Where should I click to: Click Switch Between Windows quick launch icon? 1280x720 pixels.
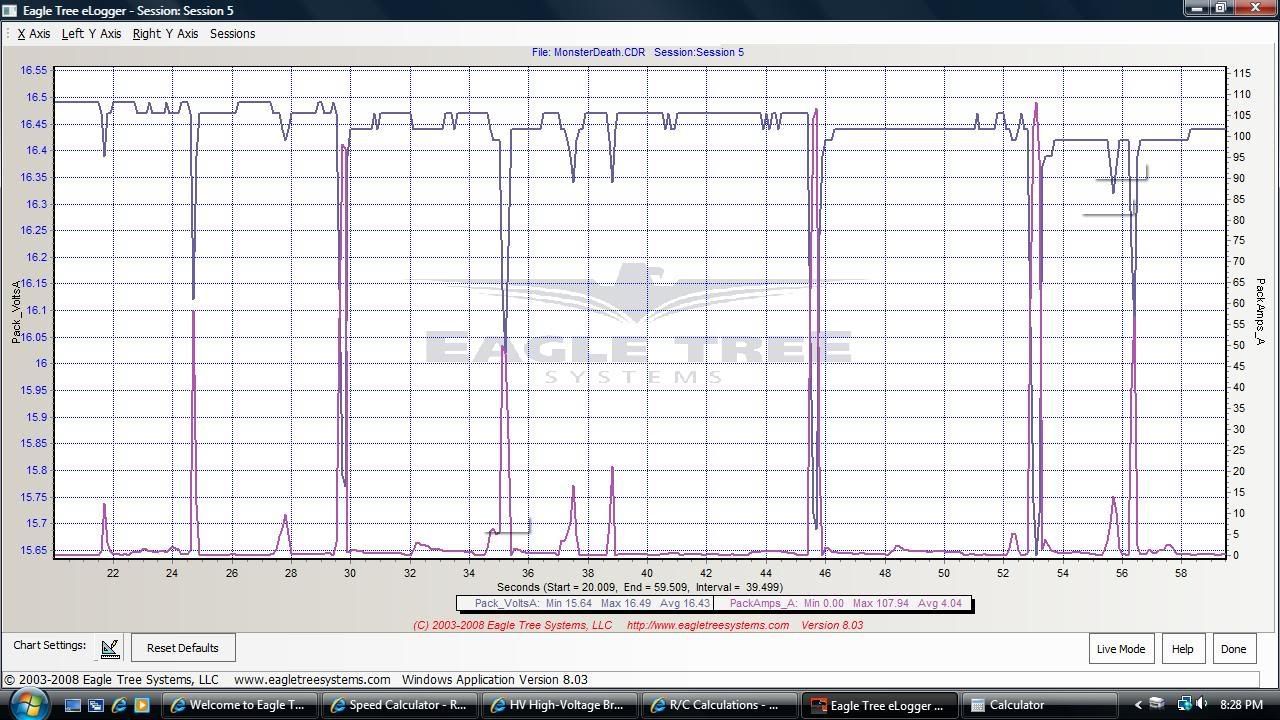[x=96, y=705]
